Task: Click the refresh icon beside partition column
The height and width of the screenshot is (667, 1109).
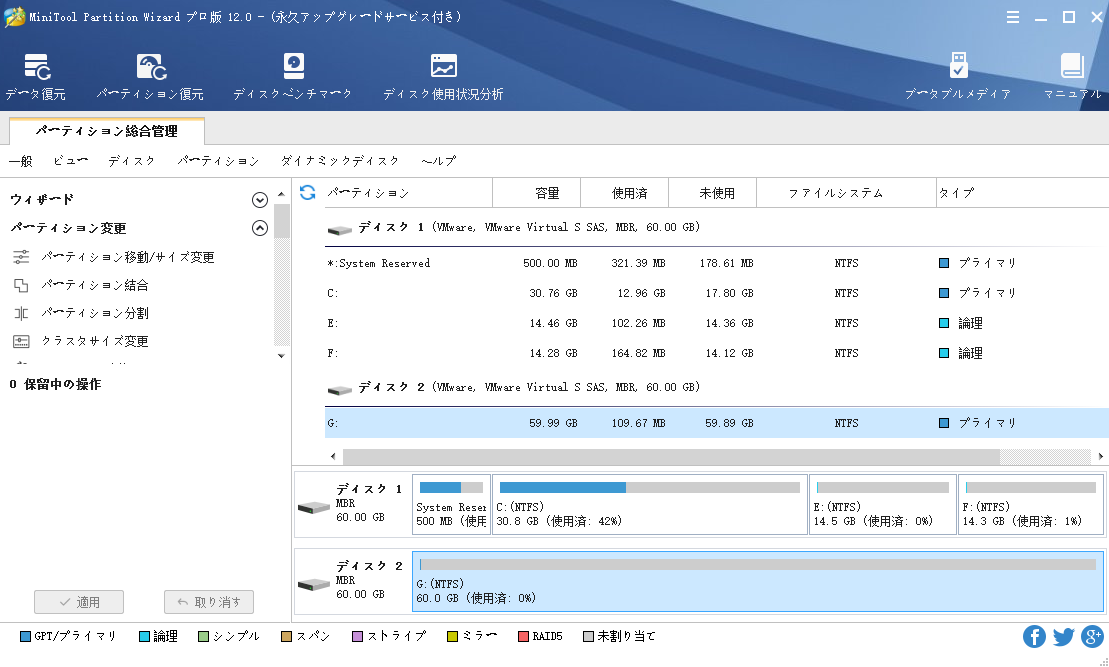Action: 308,192
